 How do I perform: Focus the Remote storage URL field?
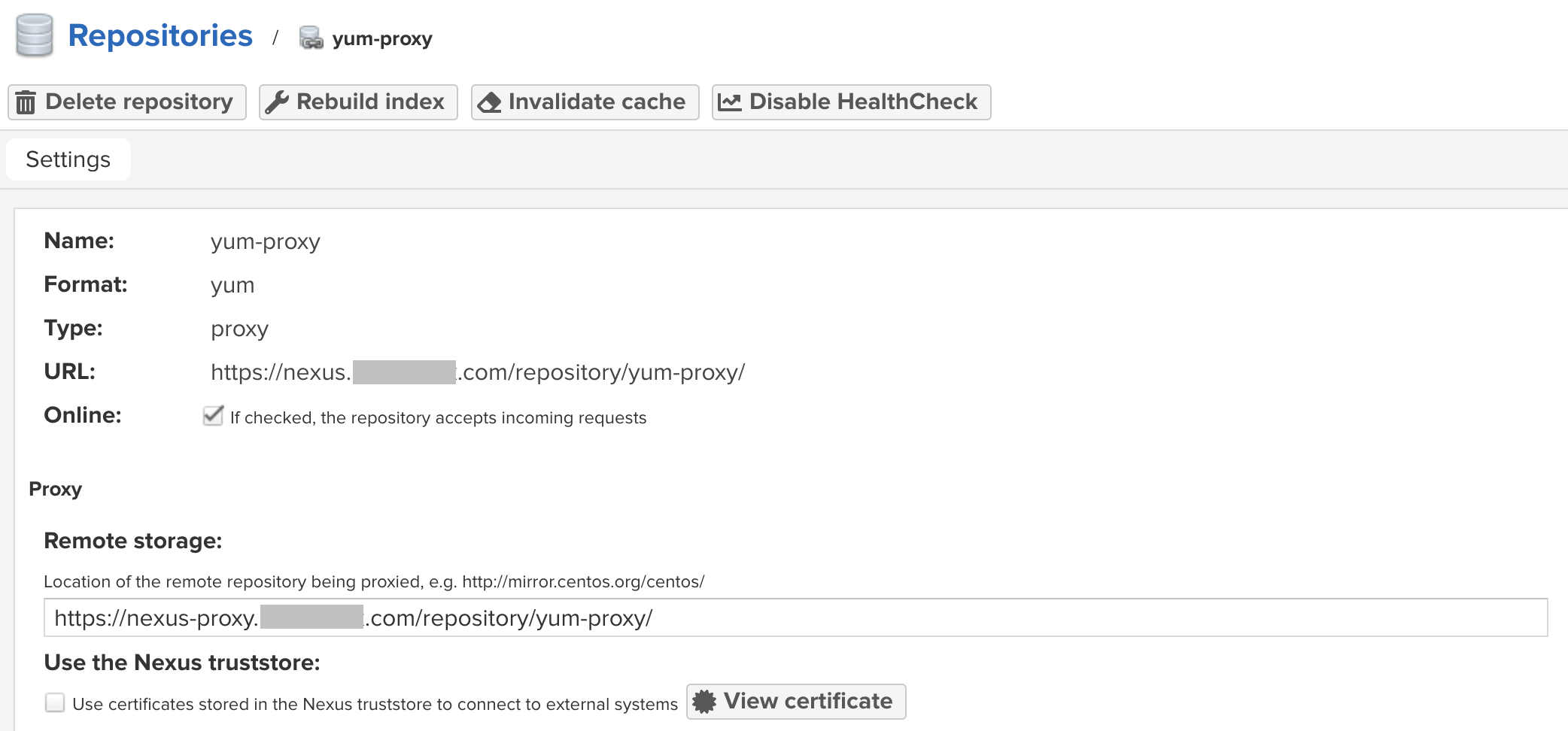tap(795, 617)
